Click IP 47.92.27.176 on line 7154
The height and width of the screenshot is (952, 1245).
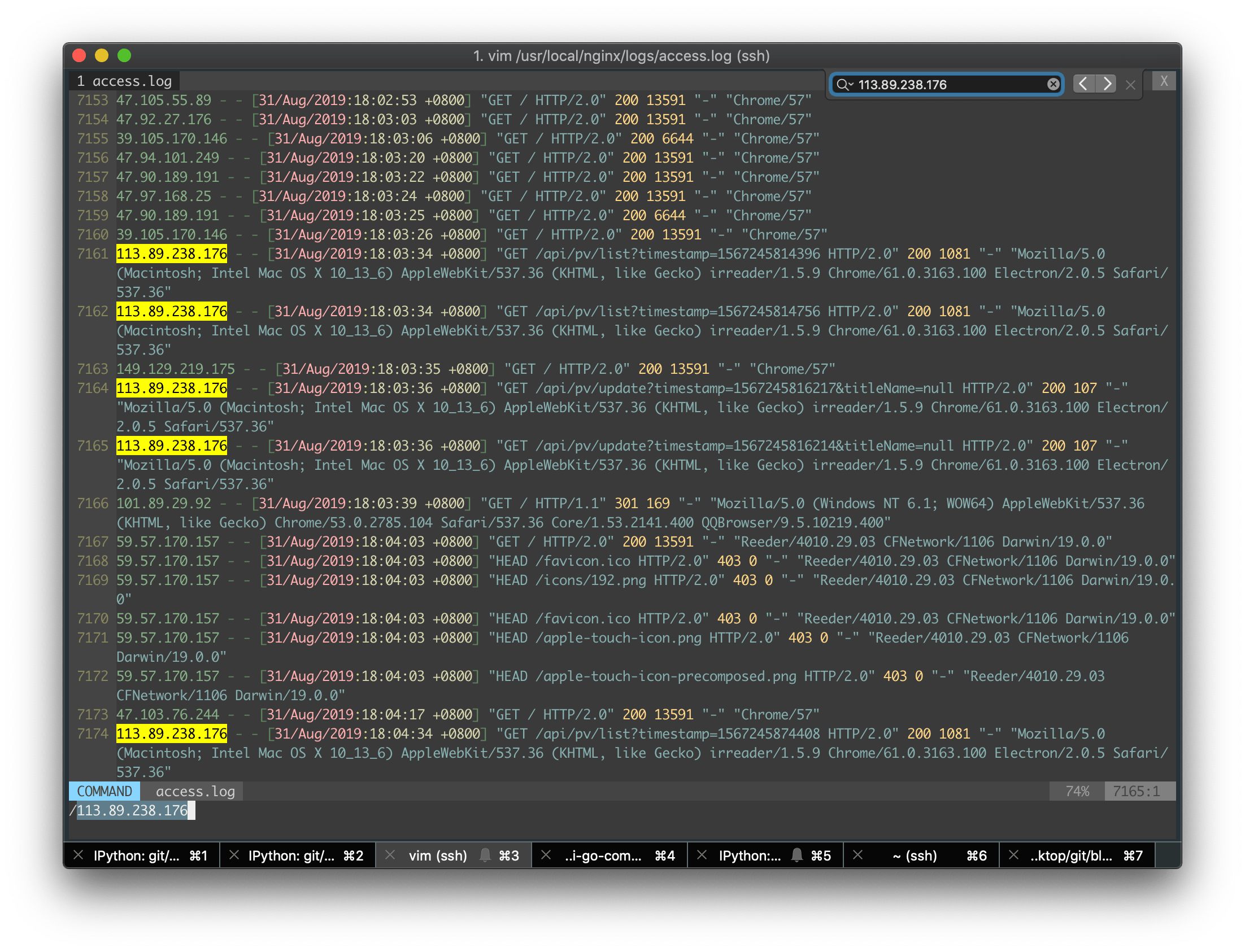(164, 120)
